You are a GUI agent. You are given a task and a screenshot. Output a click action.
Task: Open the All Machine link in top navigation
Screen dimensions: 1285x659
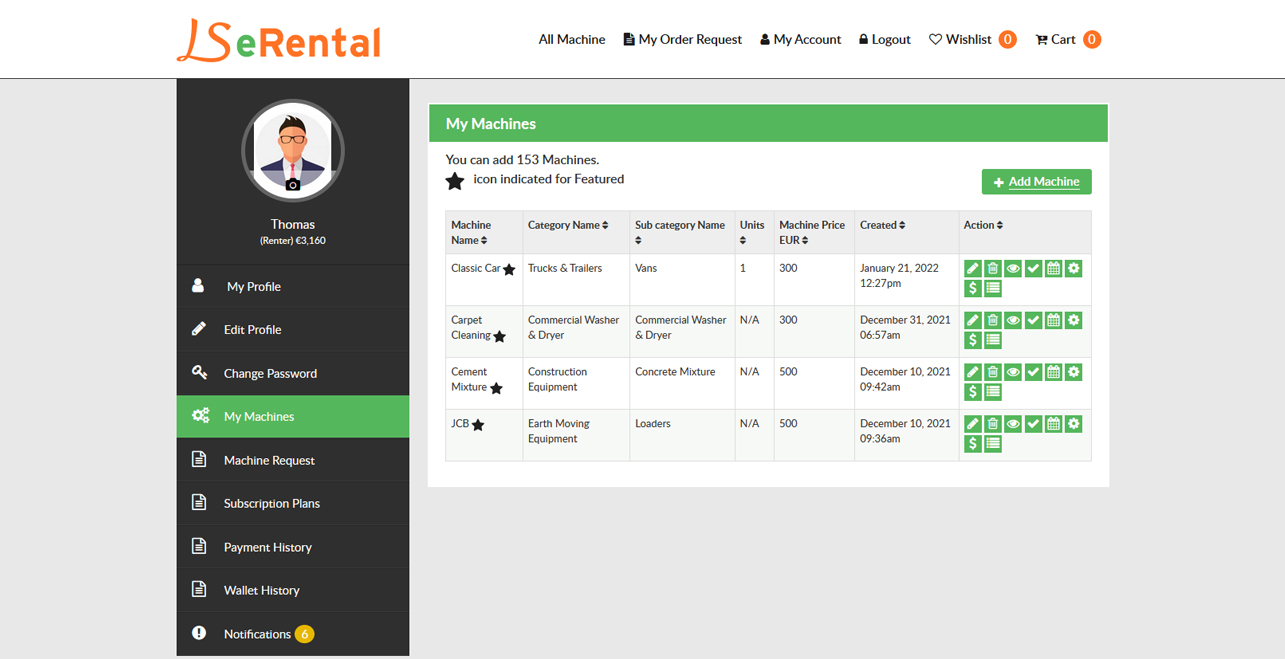click(x=571, y=40)
